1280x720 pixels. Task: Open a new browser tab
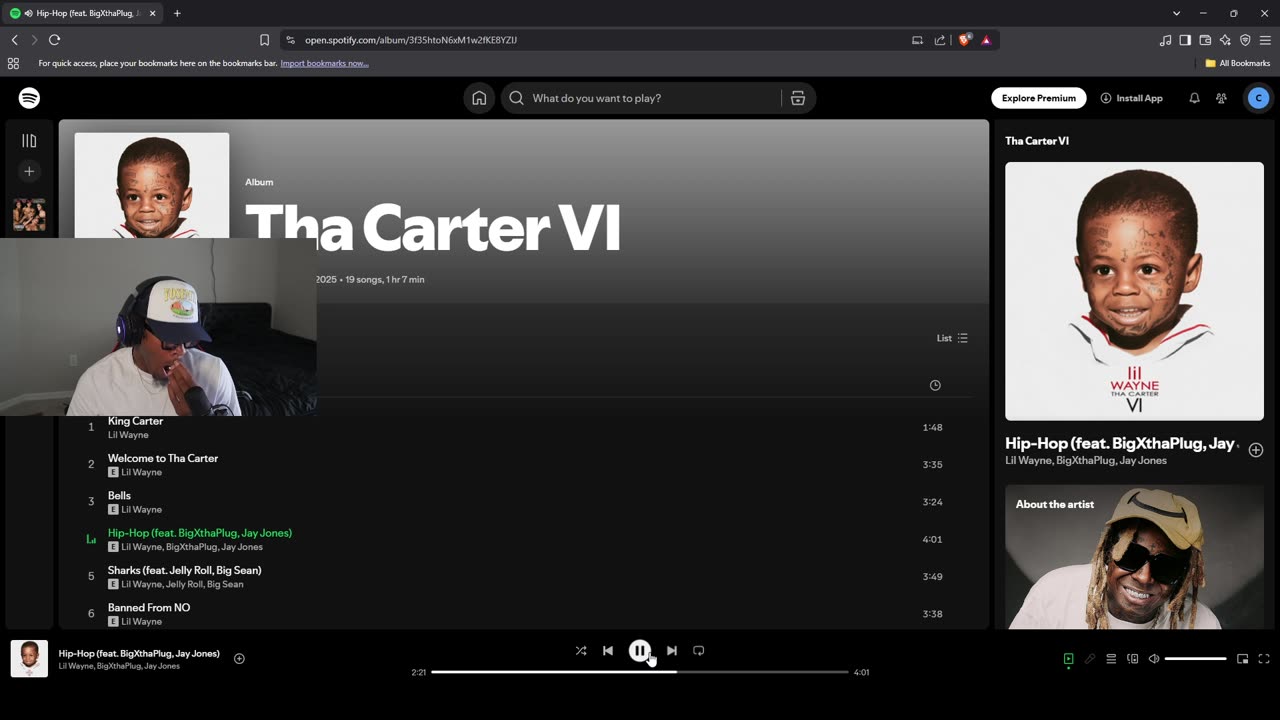177,13
